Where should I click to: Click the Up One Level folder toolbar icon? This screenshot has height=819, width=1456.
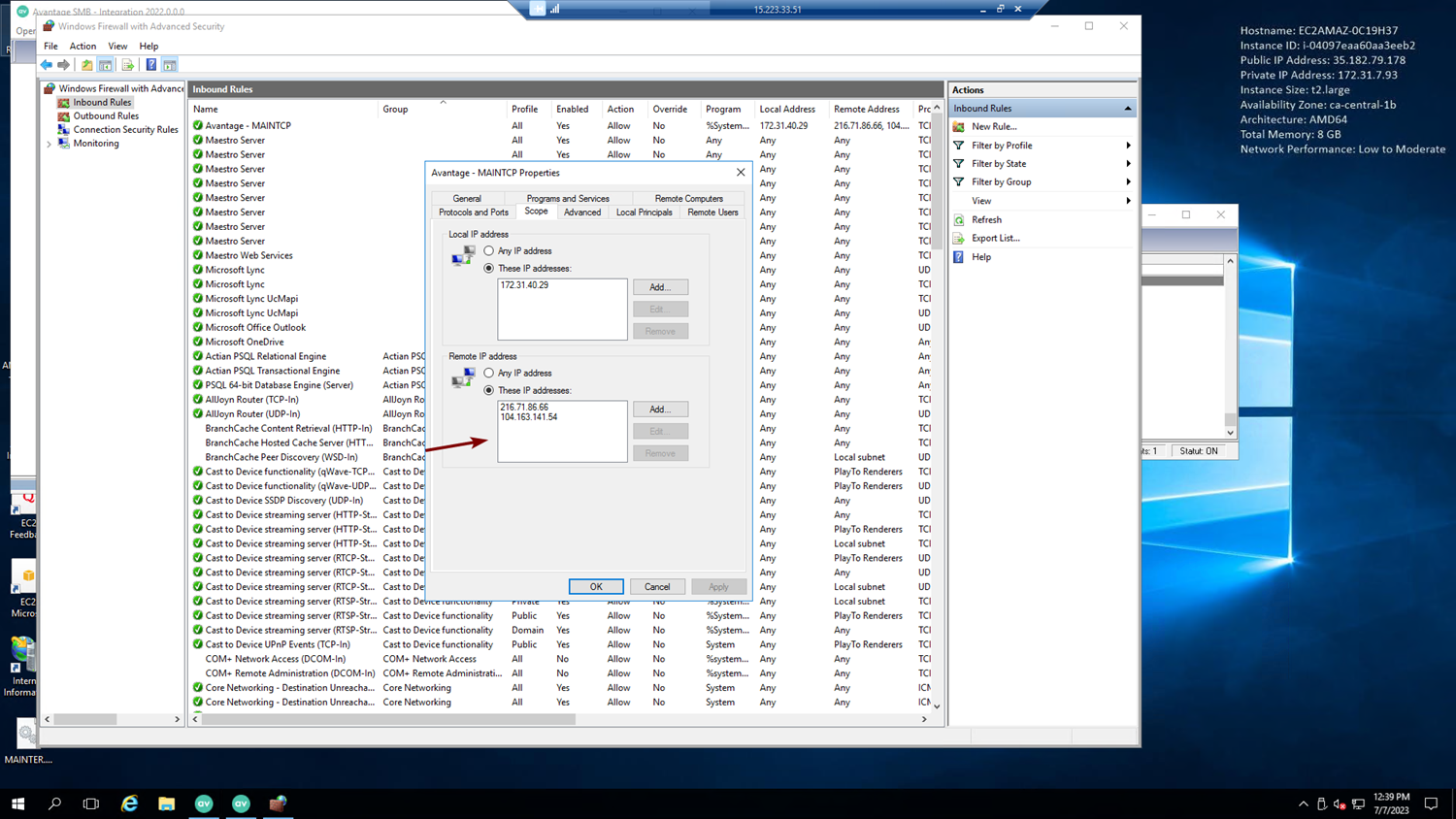coord(87,65)
